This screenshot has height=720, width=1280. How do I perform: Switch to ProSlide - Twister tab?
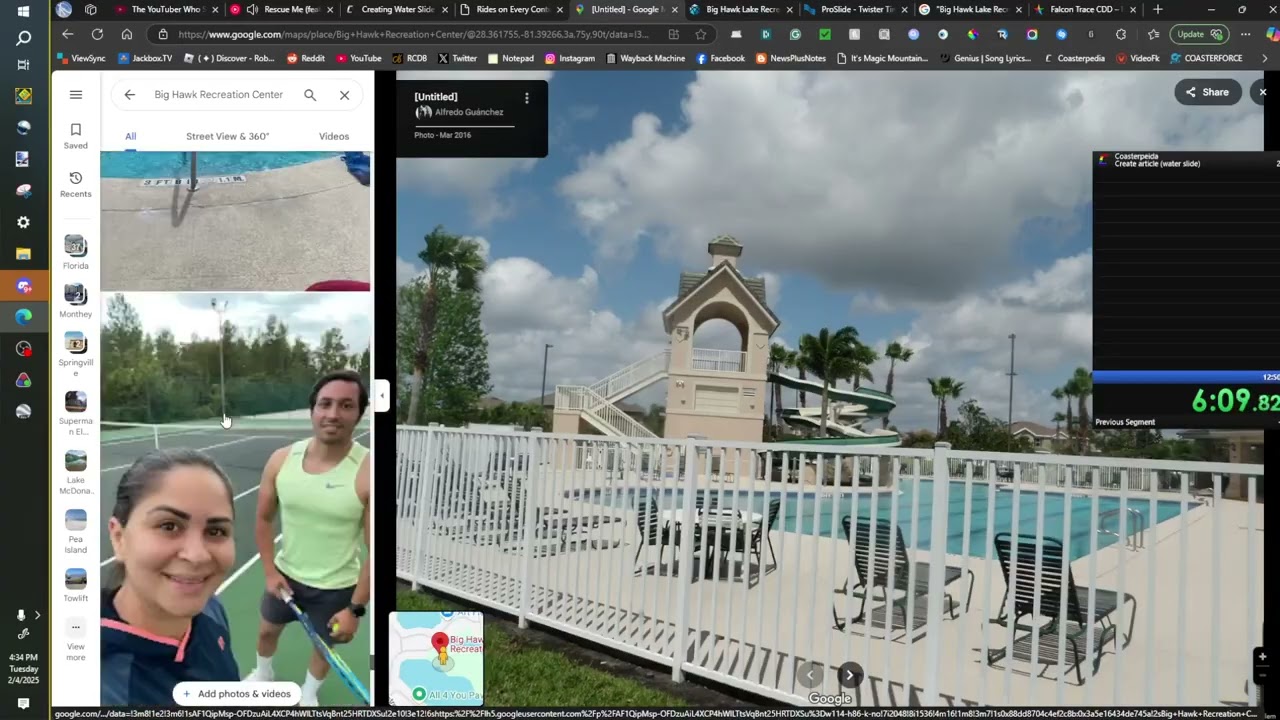[x=855, y=10]
